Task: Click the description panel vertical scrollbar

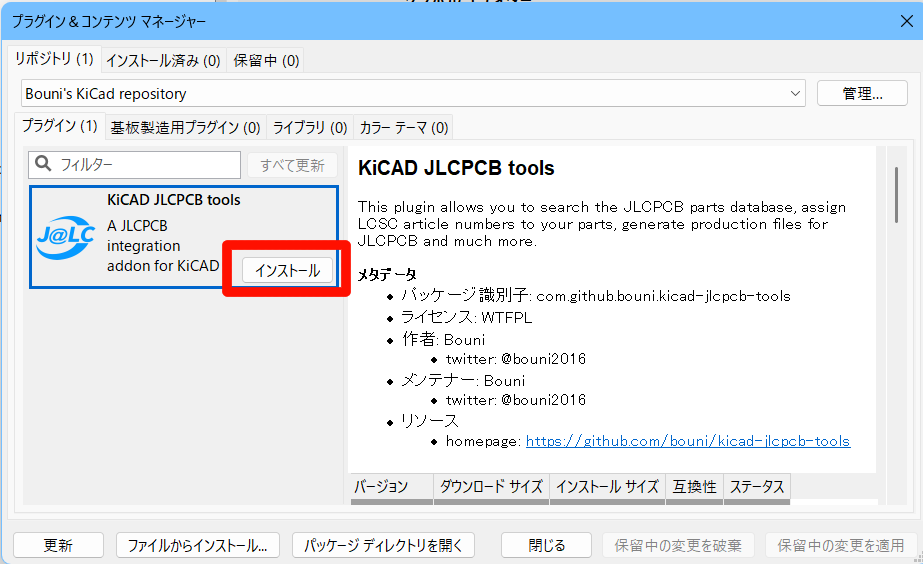Action: (897, 194)
